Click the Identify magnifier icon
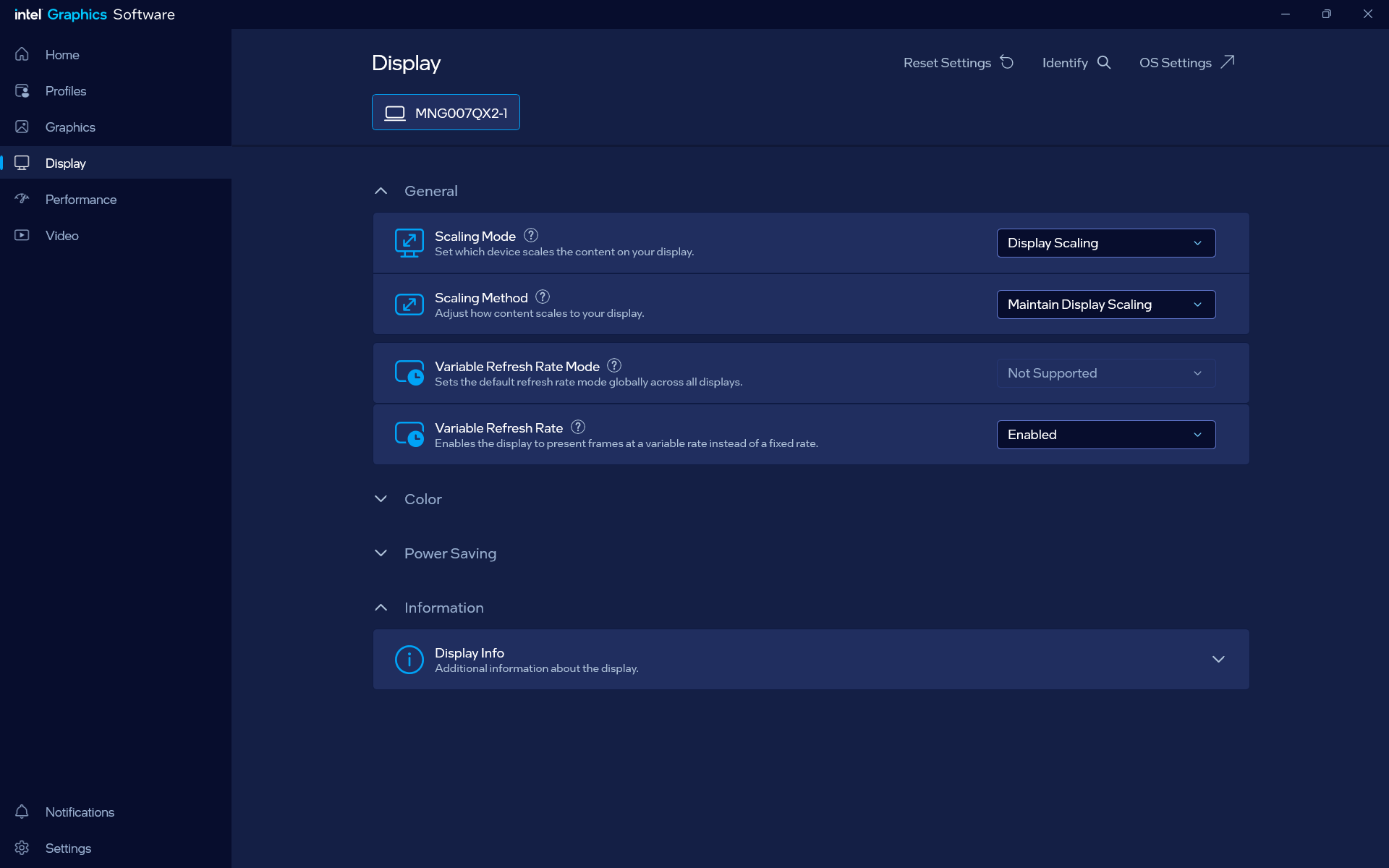1389x868 pixels. [1104, 62]
